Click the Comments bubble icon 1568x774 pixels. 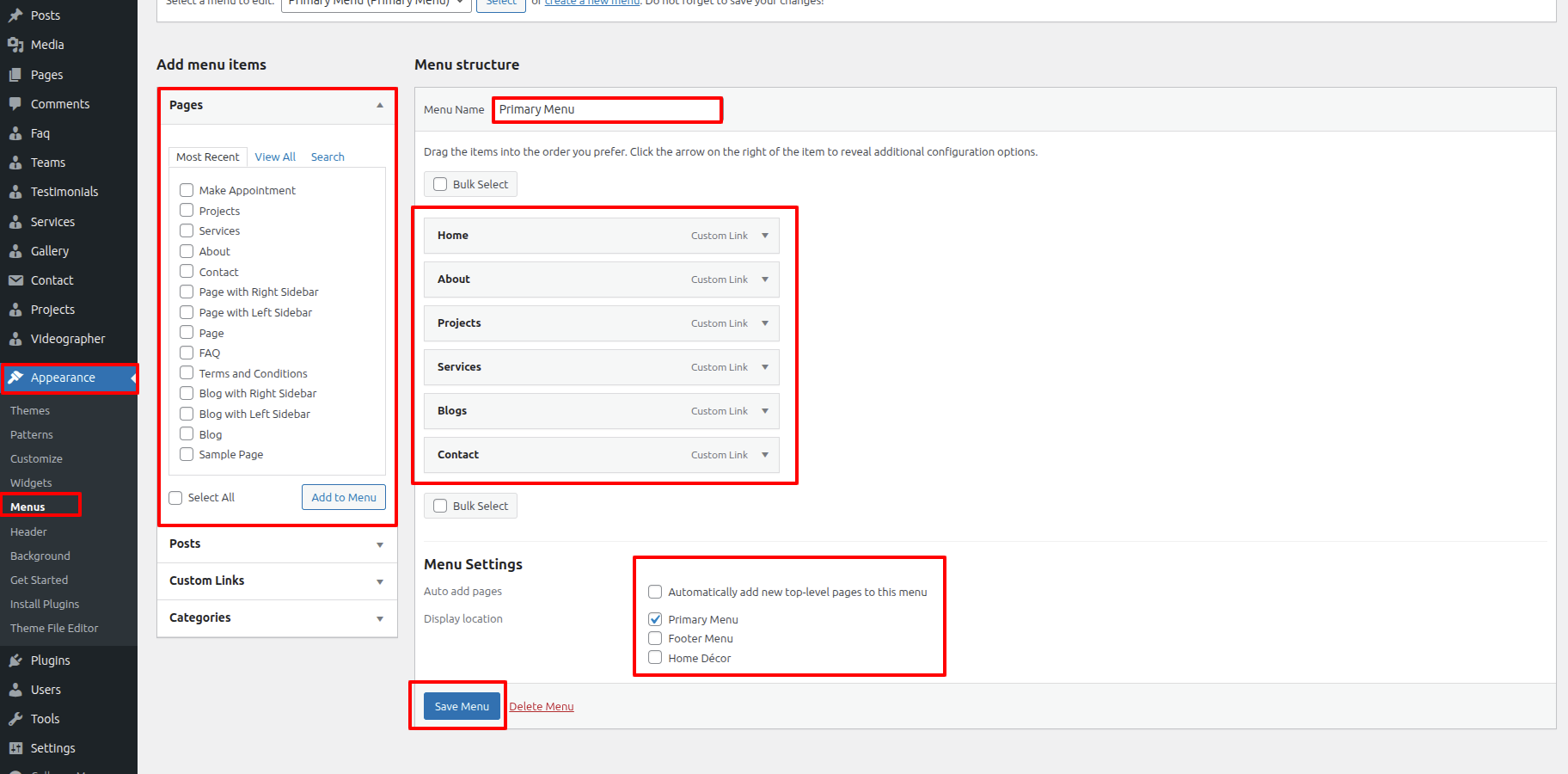point(15,104)
